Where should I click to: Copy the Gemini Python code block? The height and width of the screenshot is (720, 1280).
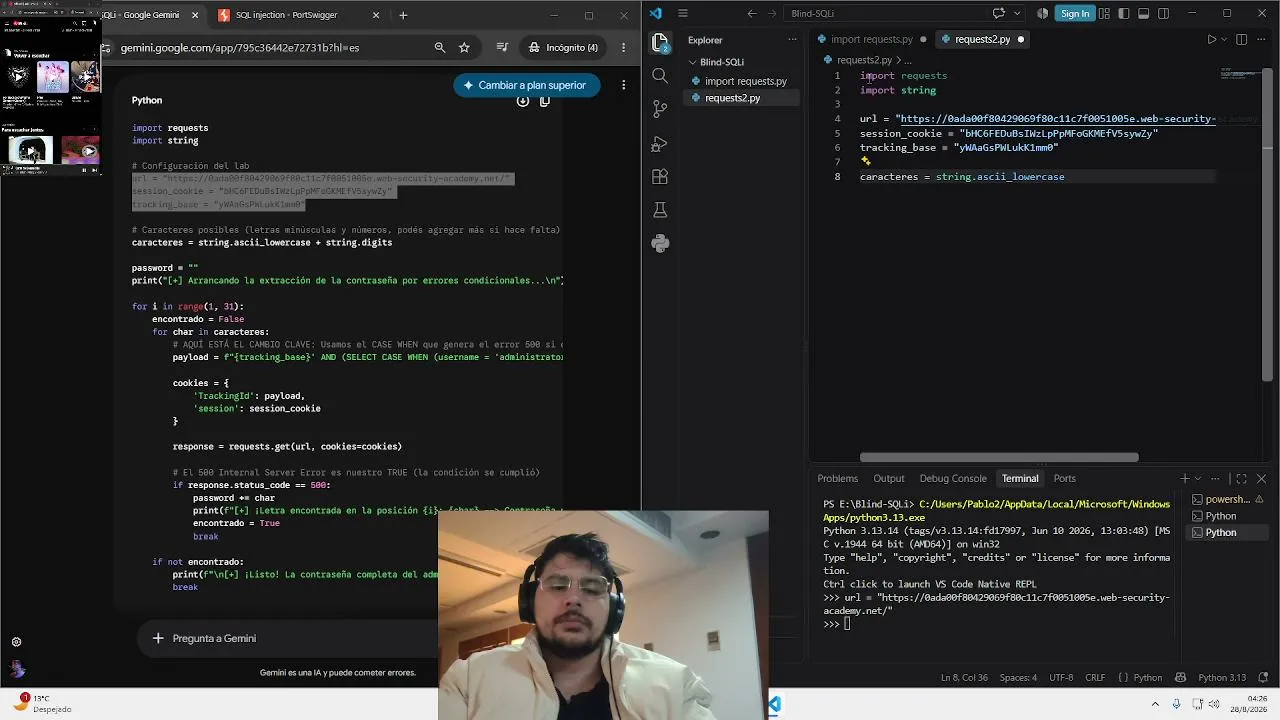coord(545,100)
